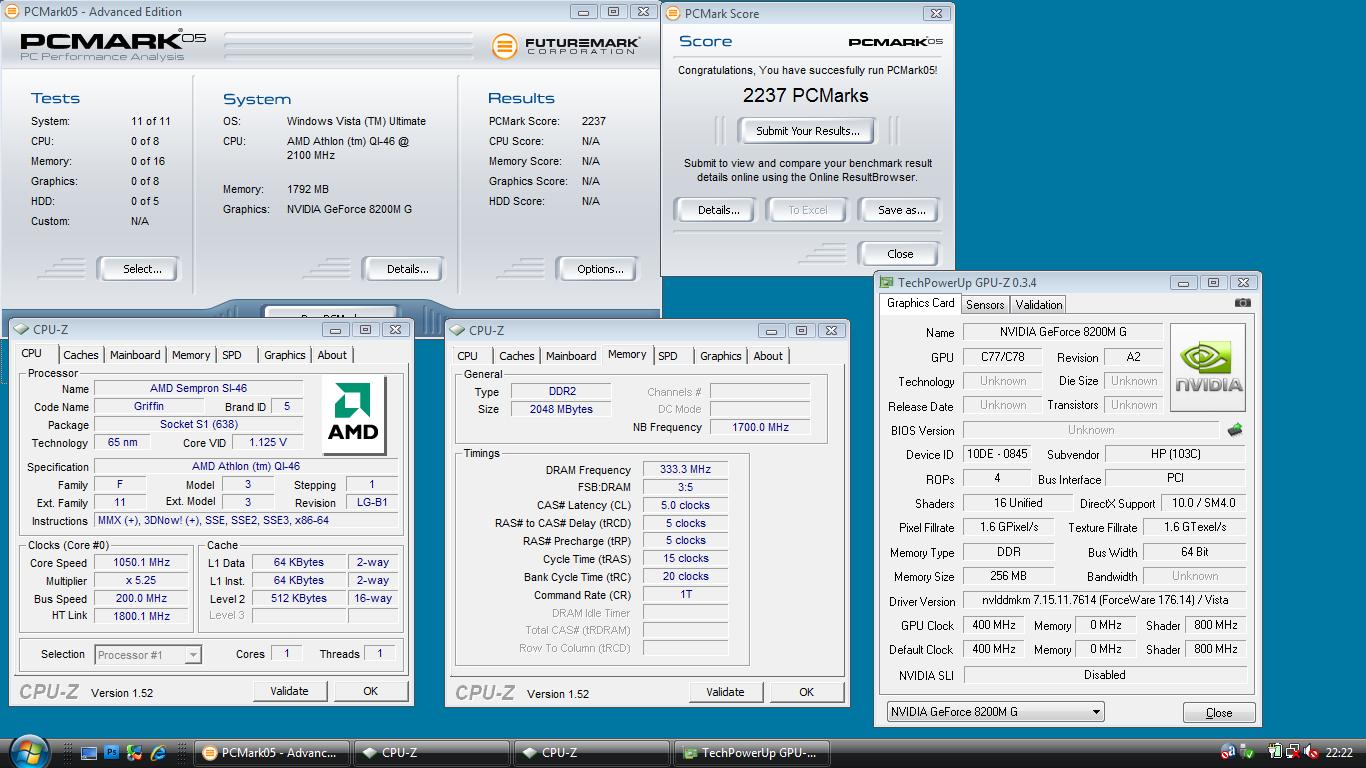1366x768 pixels.
Task: Click the PCMark05 main window title icon
Action: click(x=12, y=12)
